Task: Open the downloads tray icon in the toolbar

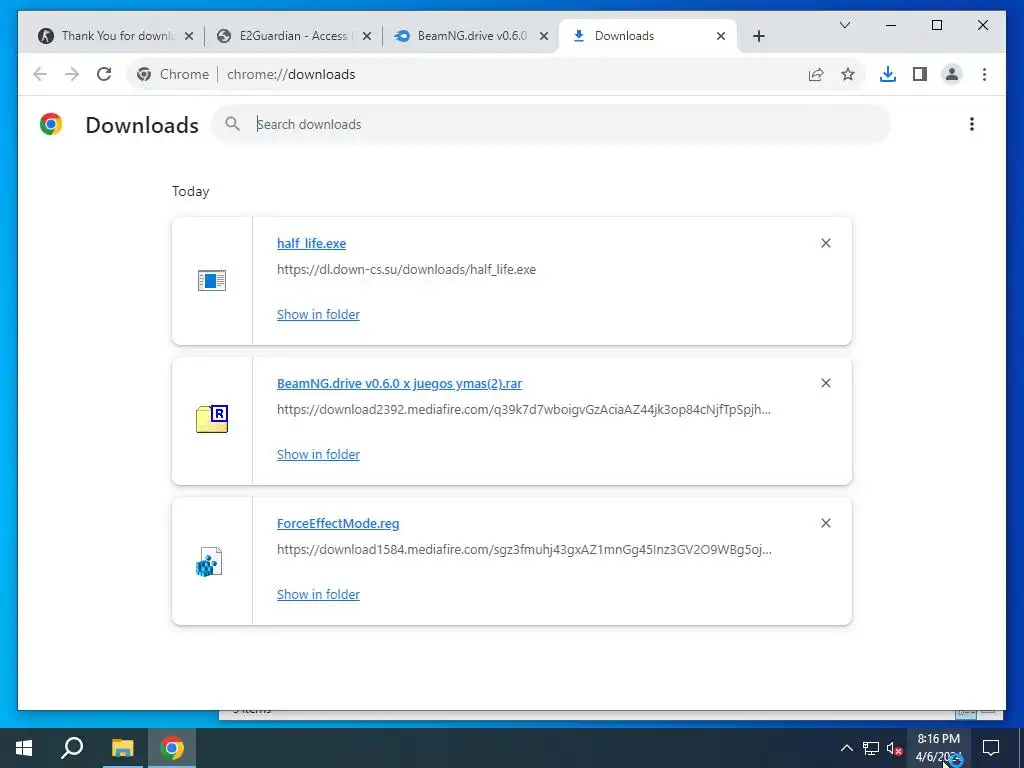Action: click(888, 74)
